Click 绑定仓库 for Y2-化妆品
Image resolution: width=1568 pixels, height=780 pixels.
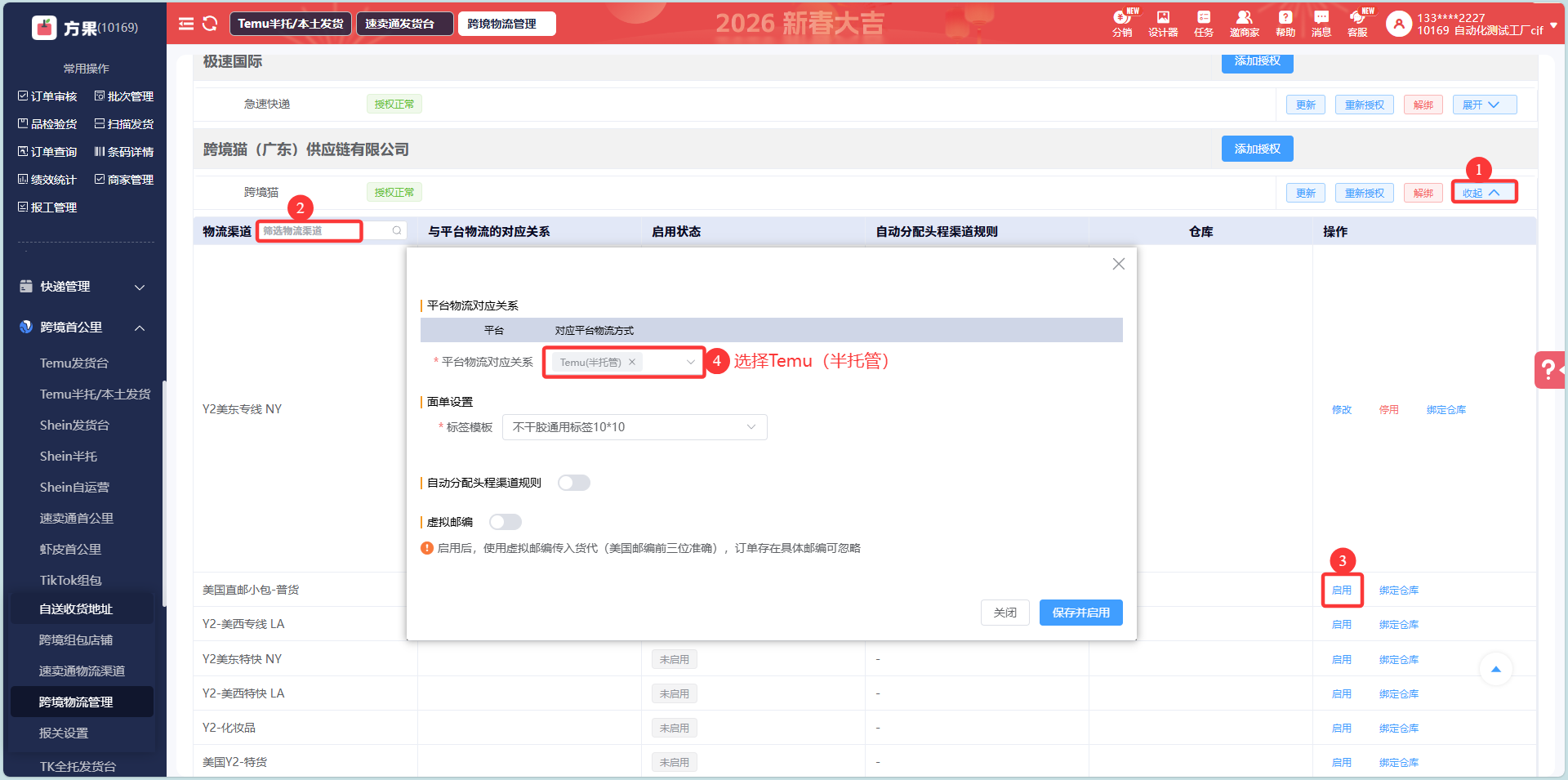tap(1399, 728)
